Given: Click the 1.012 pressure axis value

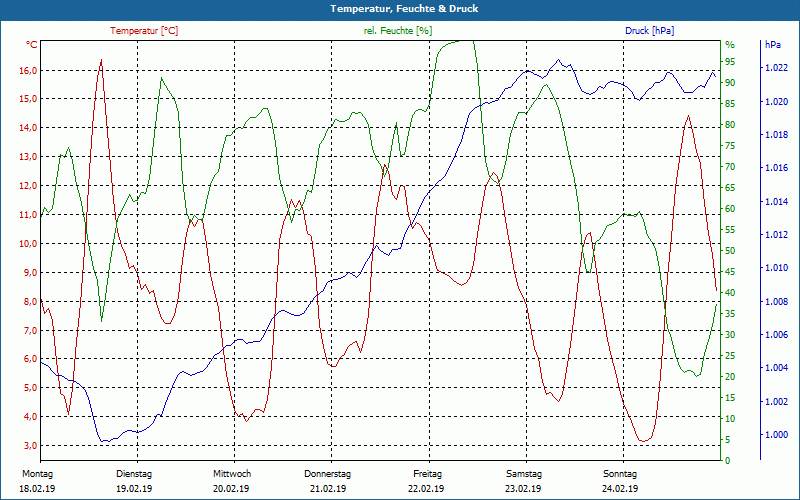Looking at the screenshot, I should (776, 235).
